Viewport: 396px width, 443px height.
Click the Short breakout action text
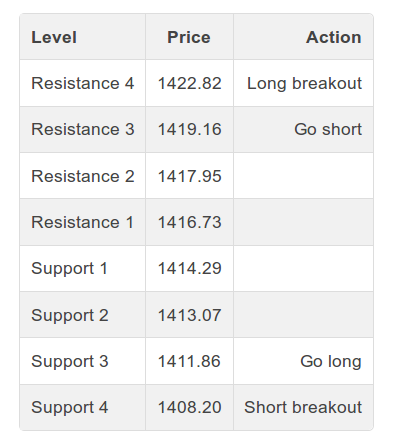[303, 407]
